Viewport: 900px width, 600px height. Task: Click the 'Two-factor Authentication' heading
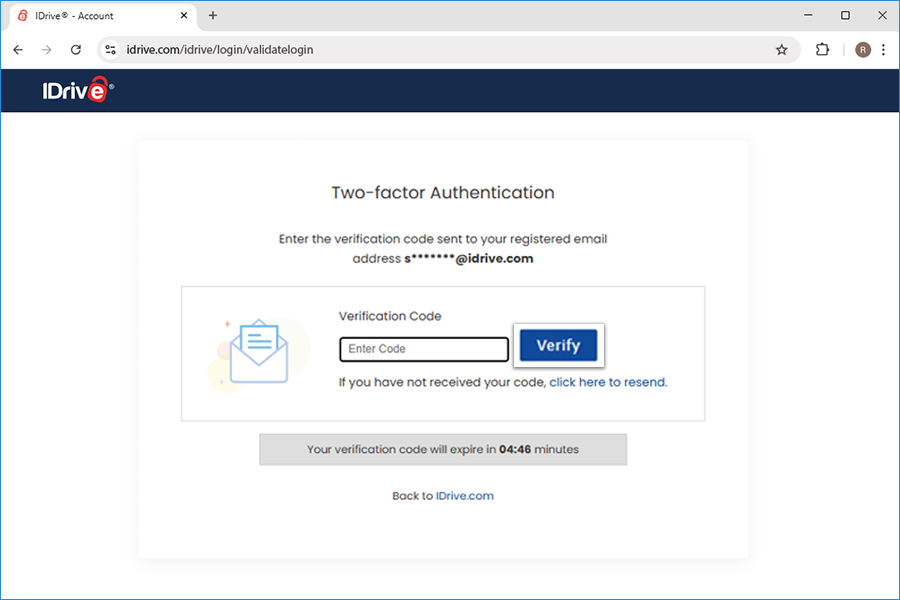pos(443,193)
